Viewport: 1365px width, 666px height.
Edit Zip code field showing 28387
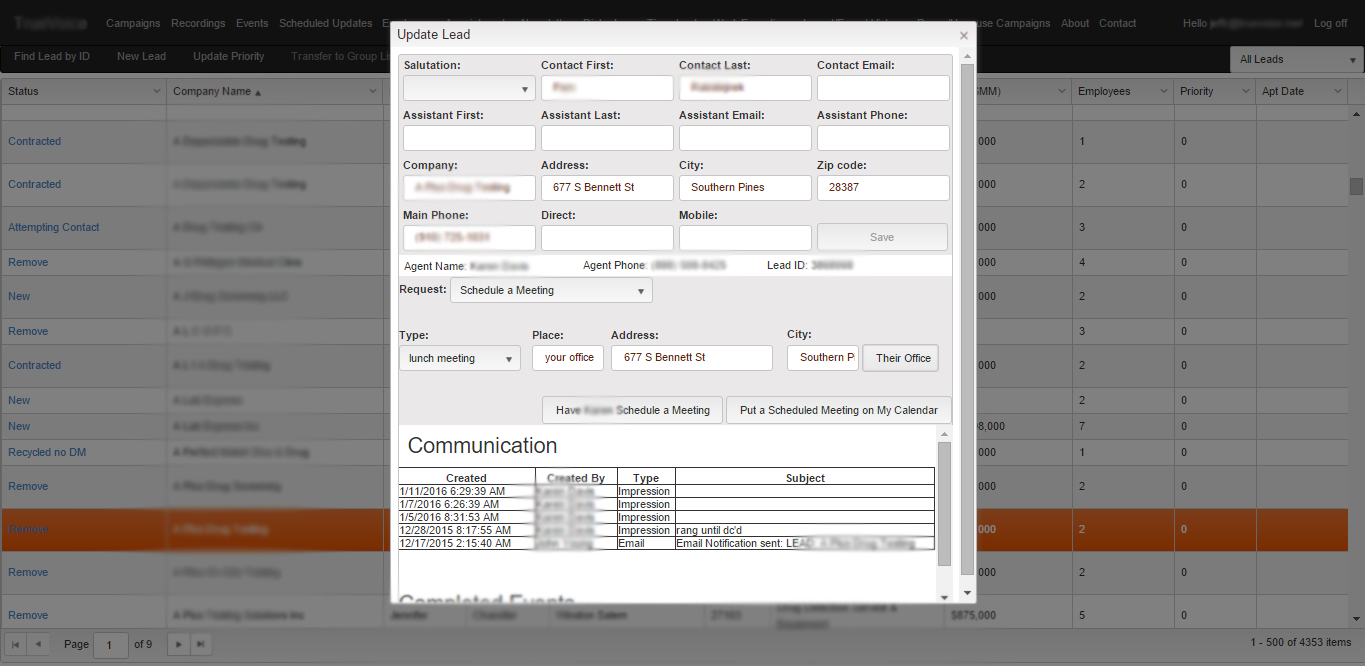click(x=883, y=188)
